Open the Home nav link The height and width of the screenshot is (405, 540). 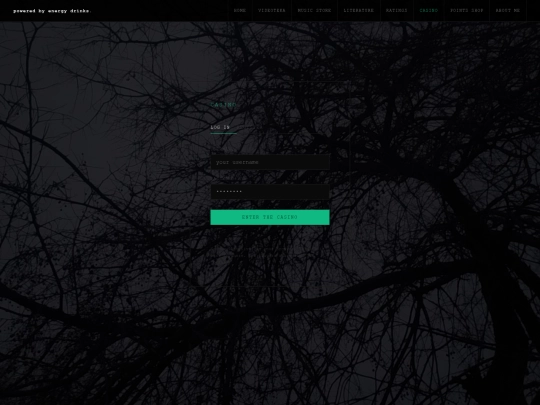pyautogui.click(x=240, y=11)
